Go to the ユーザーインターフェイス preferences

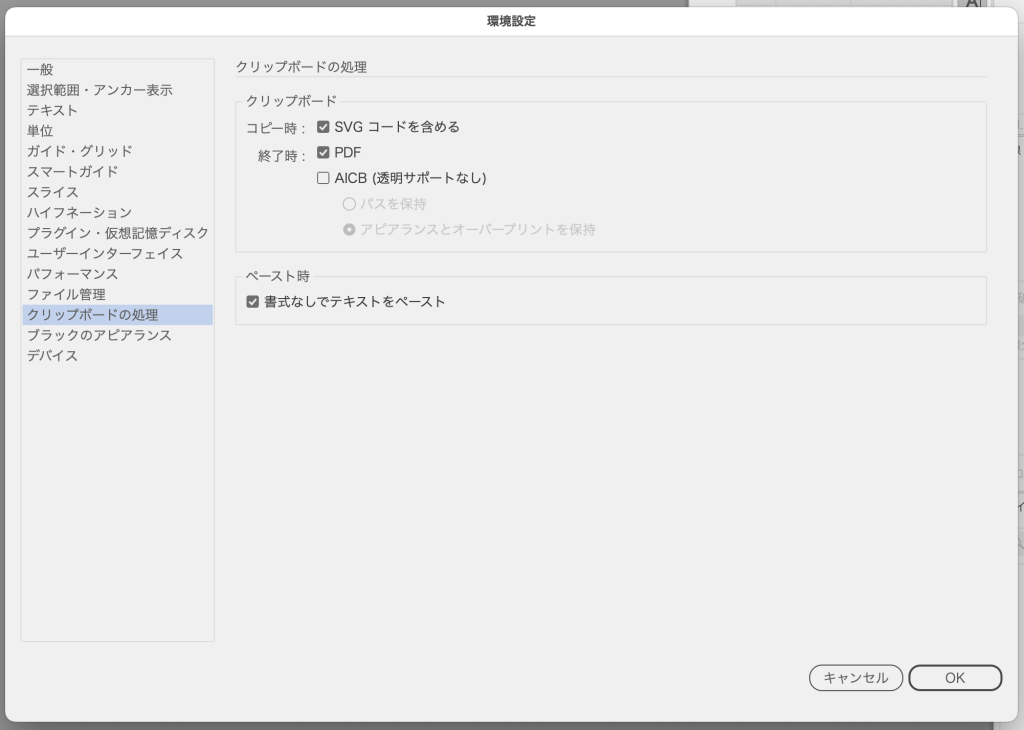pyautogui.click(x=105, y=254)
